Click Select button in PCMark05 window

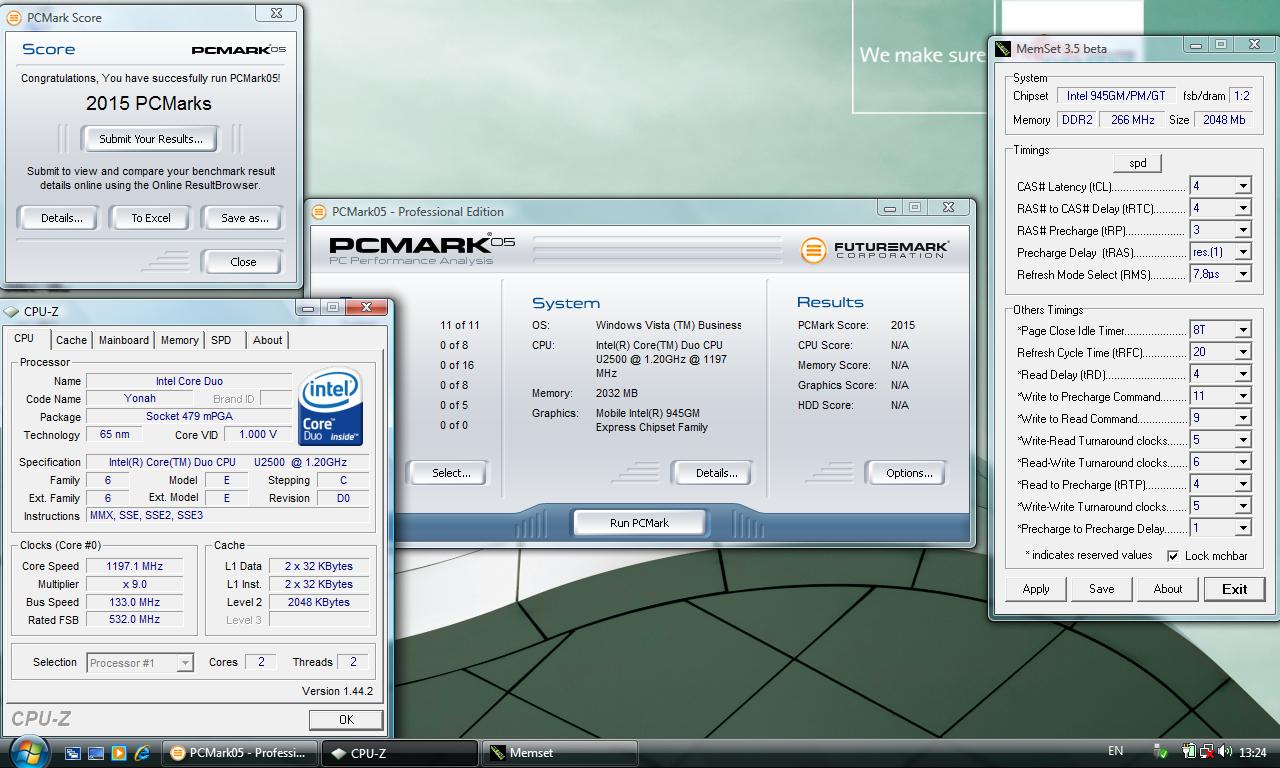[451, 473]
